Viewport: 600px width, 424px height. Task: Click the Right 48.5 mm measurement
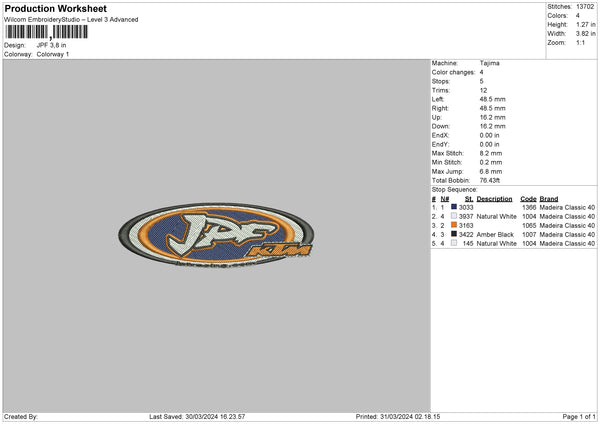coord(492,108)
